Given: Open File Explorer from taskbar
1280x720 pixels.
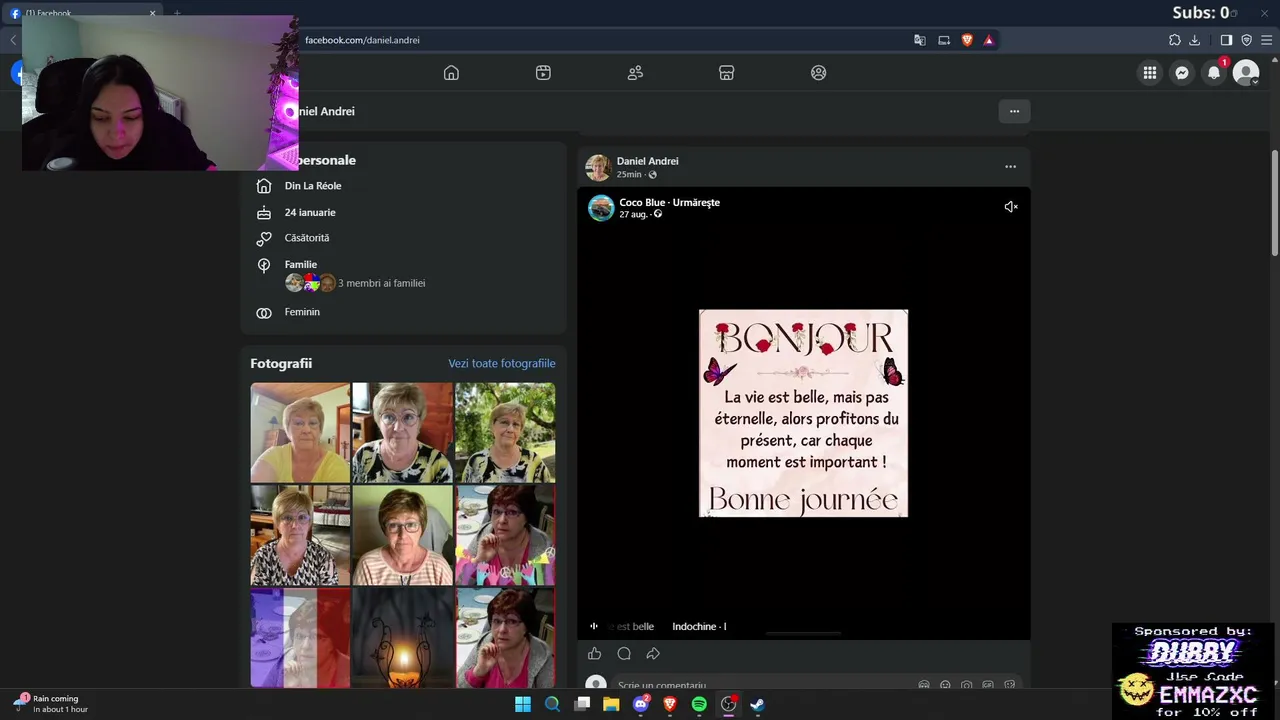Looking at the screenshot, I should click(x=611, y=704).
